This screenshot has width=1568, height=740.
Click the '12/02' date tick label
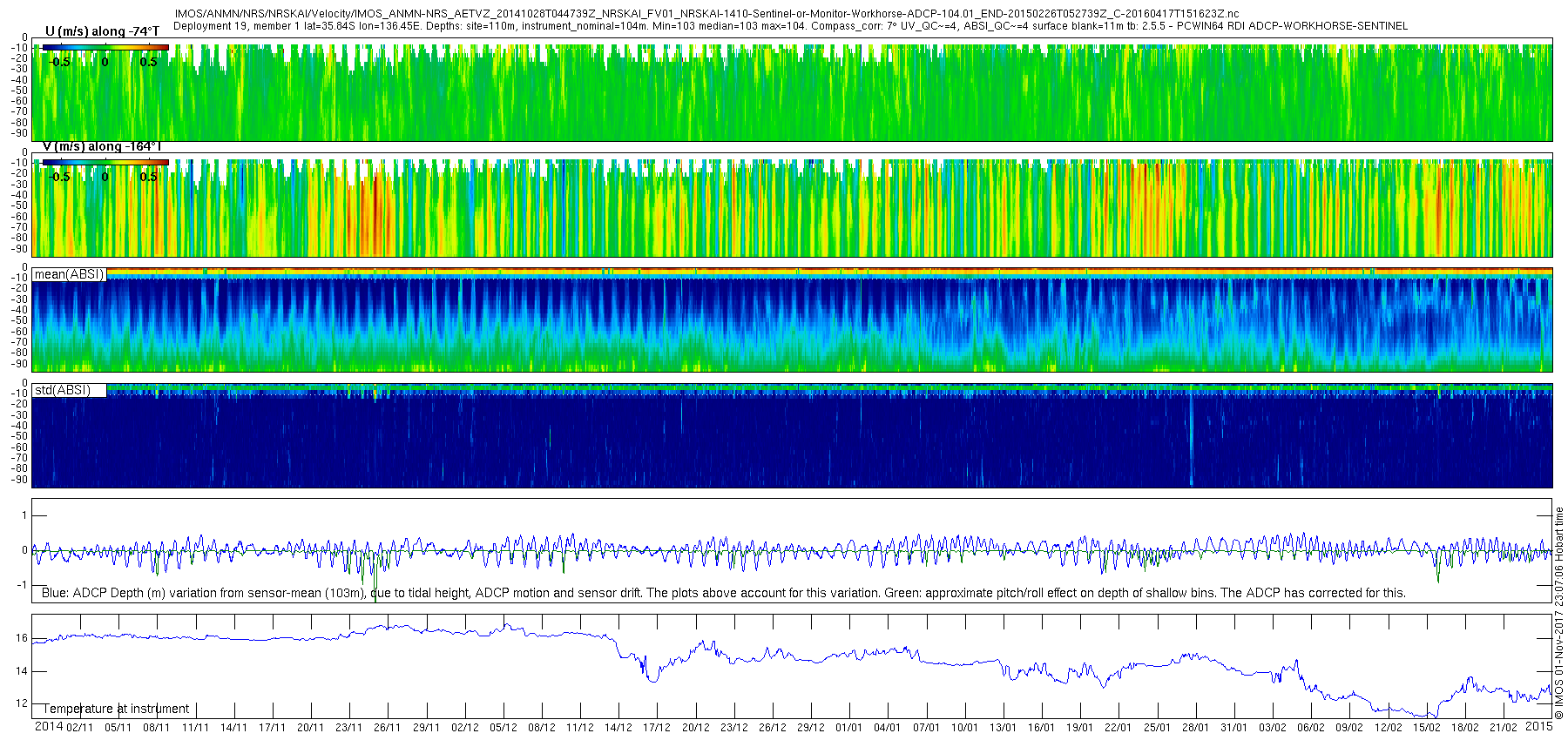pyautogui.click(x=1389, y=728)
